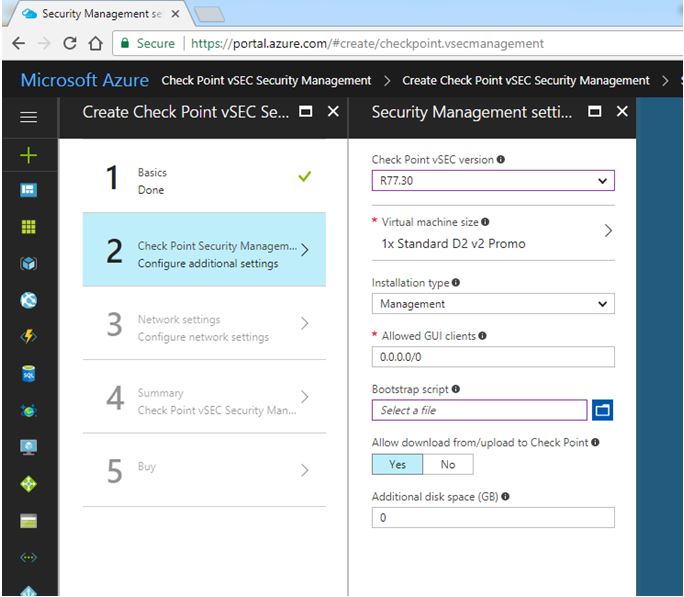
Task: Open the Resource groups cube icon
Action: pos(28,263)
